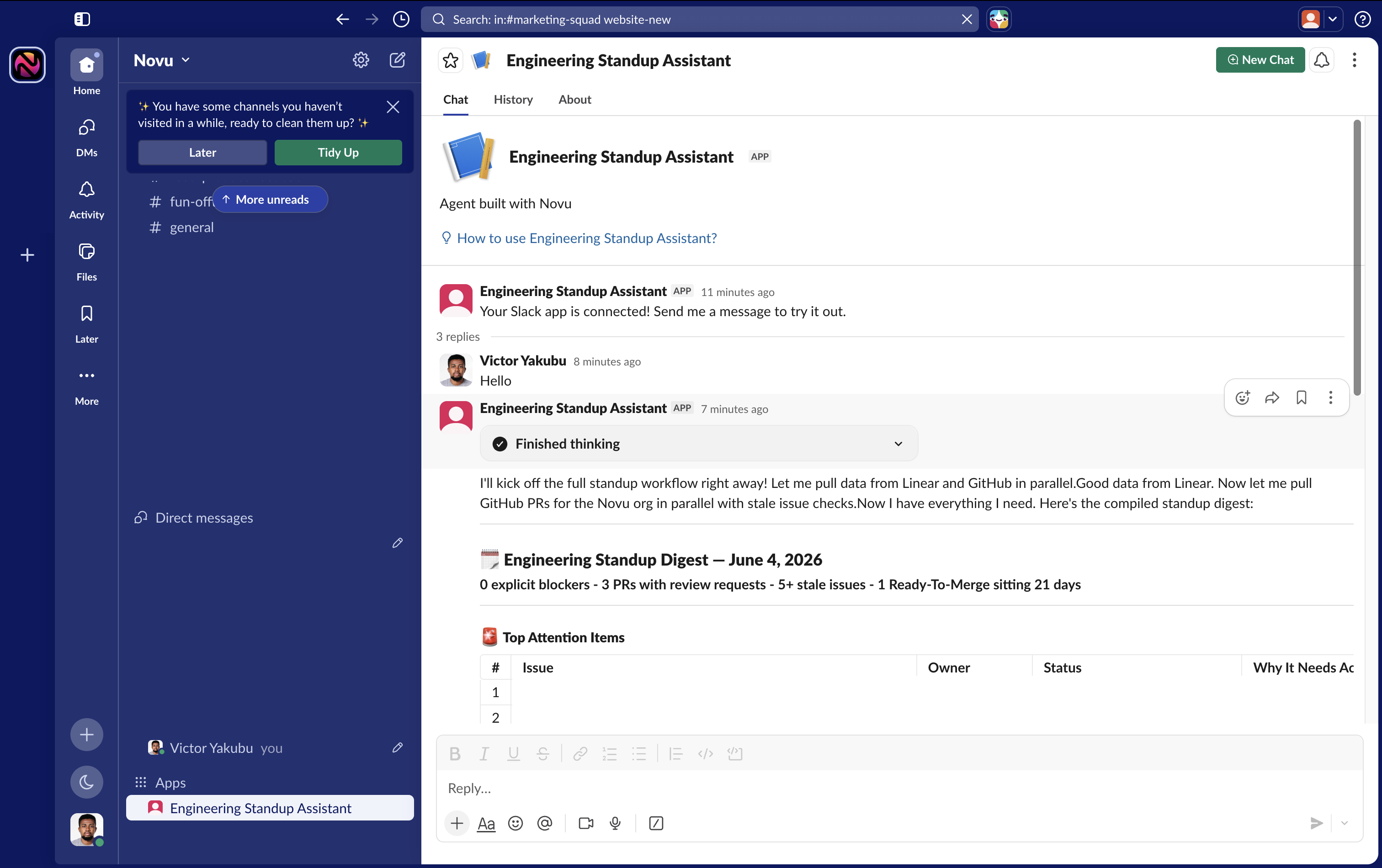This screenshot has width=1382, height=868.
Task: Add a workspace with the plus icon
Action: tap(27, 255)
